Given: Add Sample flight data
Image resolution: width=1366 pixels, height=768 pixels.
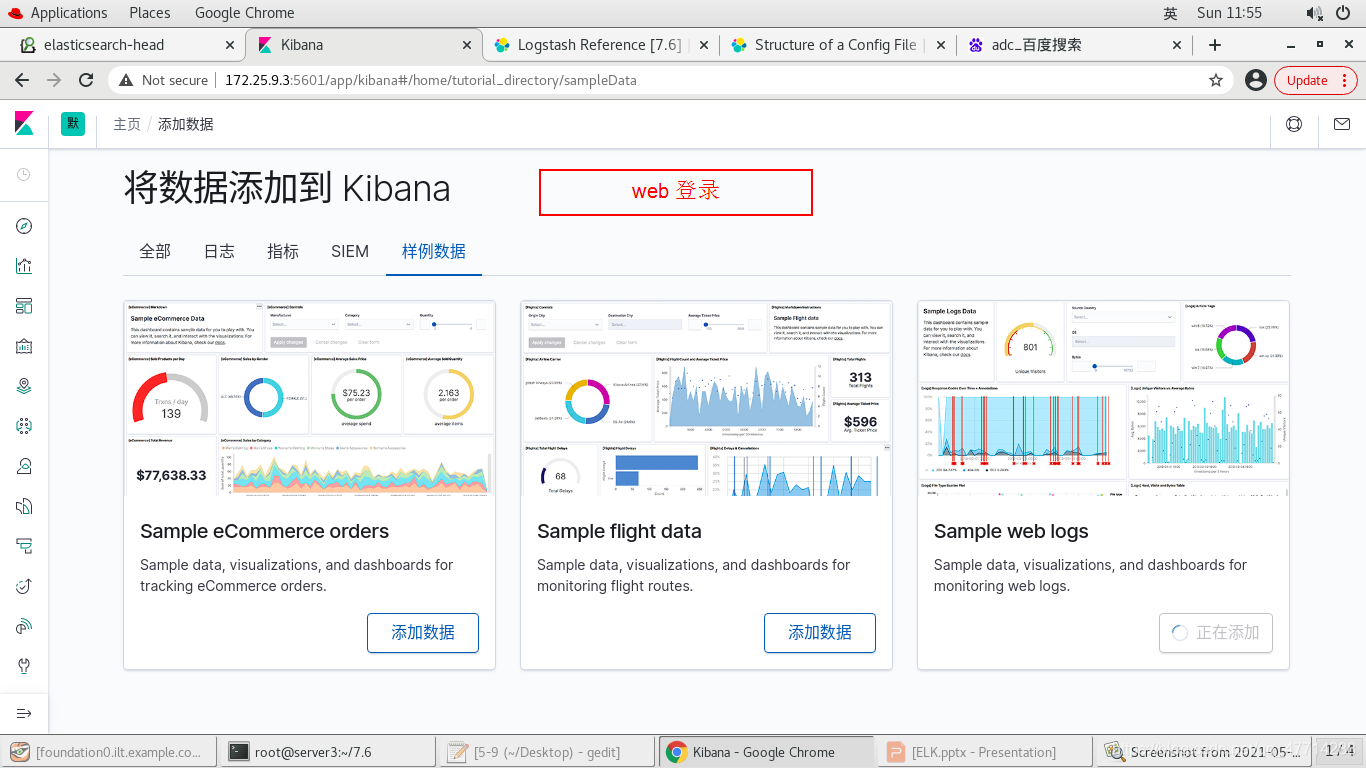Looking at the screenshot, I should point(820,633).
